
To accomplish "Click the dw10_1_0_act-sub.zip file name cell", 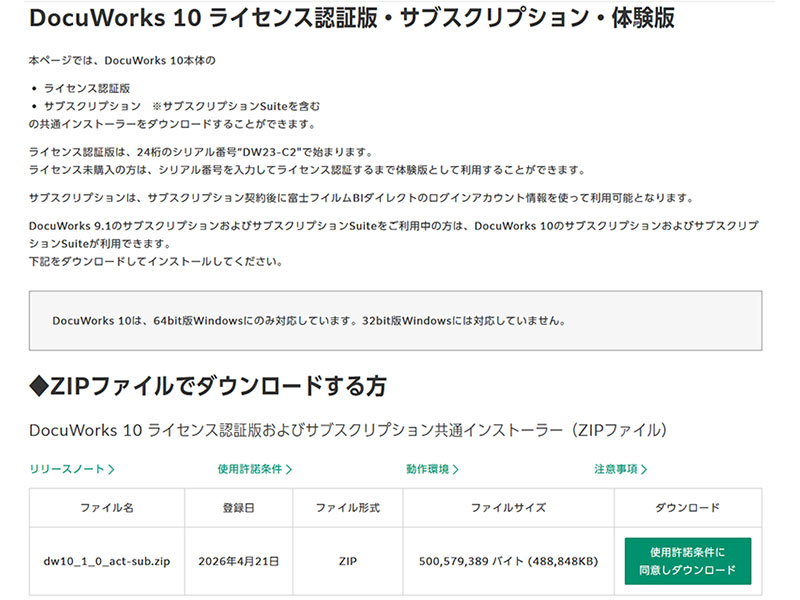I will pyautogui.click(x=107, y=561).
